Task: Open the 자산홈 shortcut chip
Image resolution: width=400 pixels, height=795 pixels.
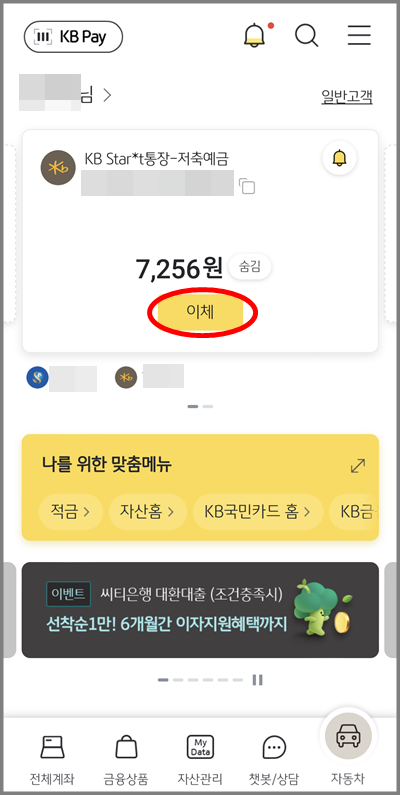Action: [148, 512]
